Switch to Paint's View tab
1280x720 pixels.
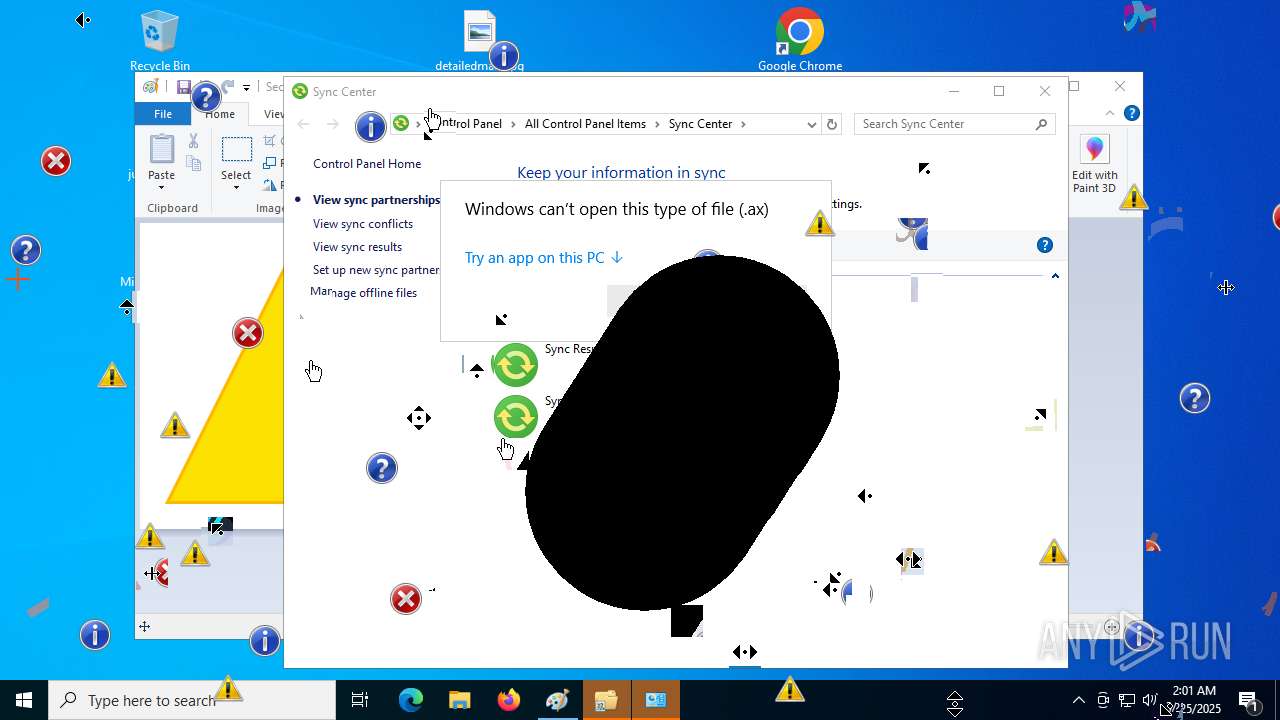272,114
